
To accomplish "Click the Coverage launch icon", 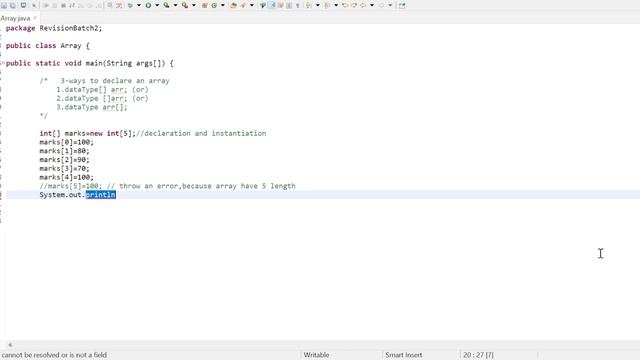I will tap(167, 5).
